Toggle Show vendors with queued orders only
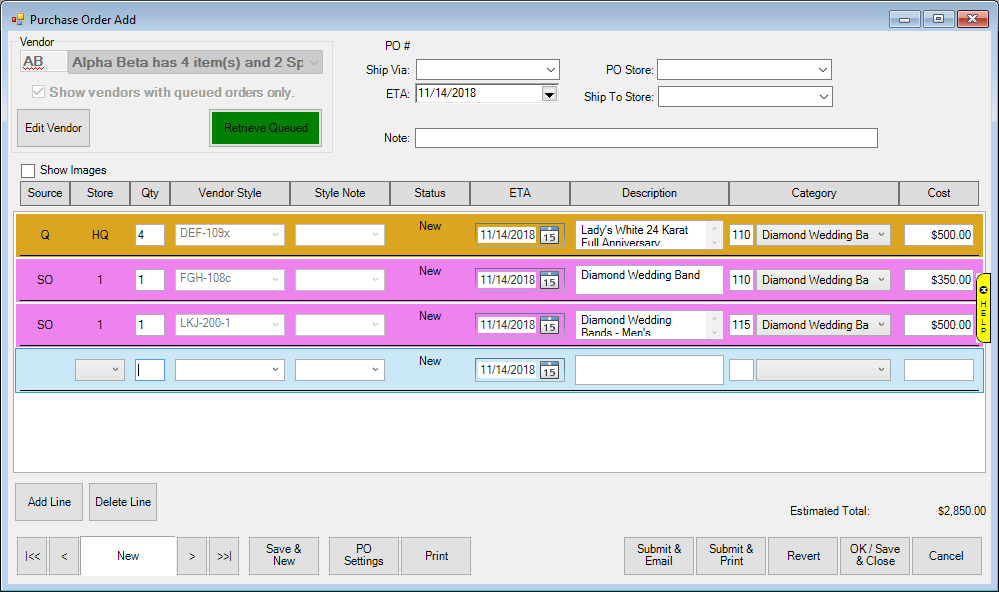 39,92
